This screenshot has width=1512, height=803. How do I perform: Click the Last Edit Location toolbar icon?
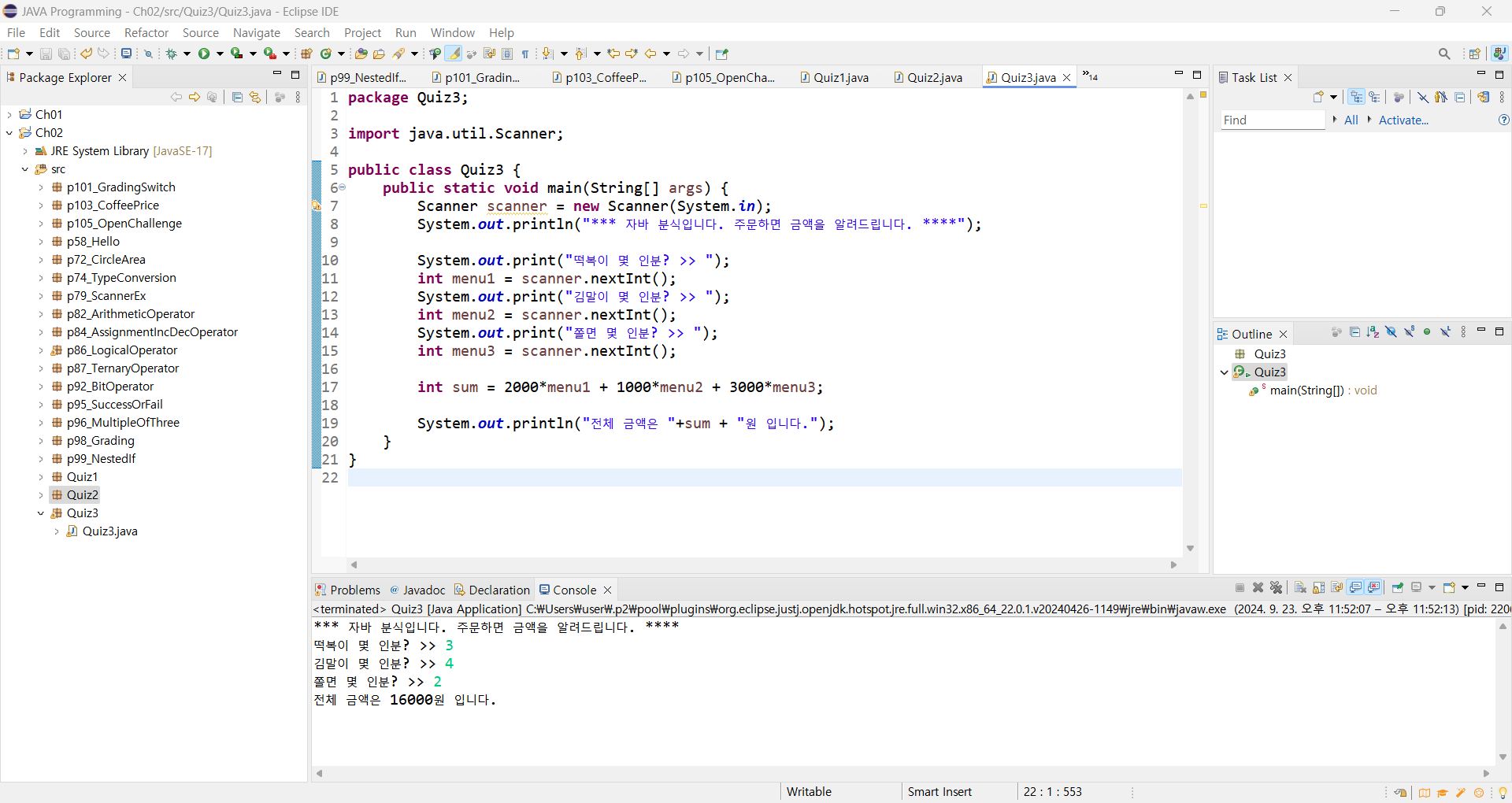coord(613,54)
